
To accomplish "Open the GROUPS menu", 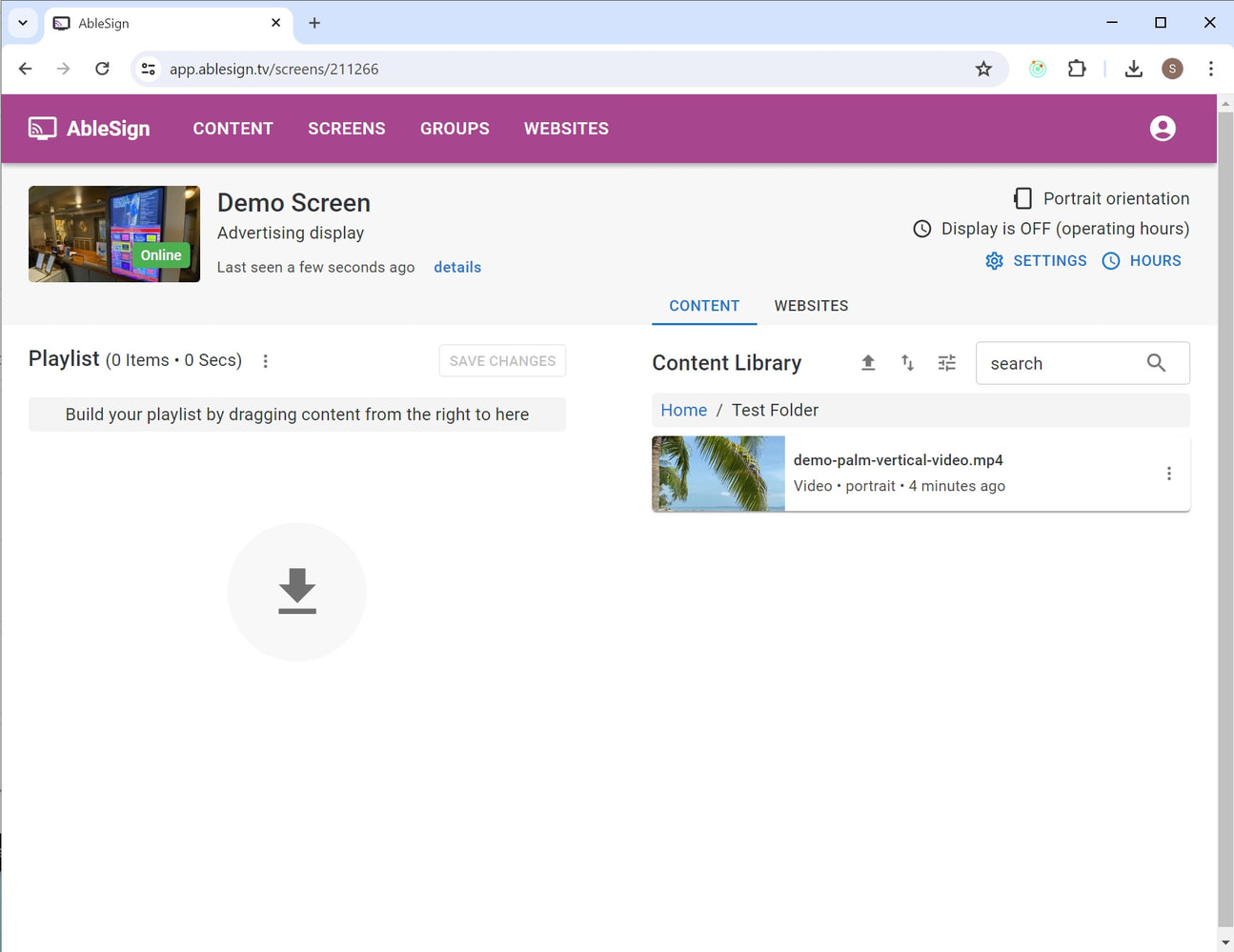I will [455, 128].
